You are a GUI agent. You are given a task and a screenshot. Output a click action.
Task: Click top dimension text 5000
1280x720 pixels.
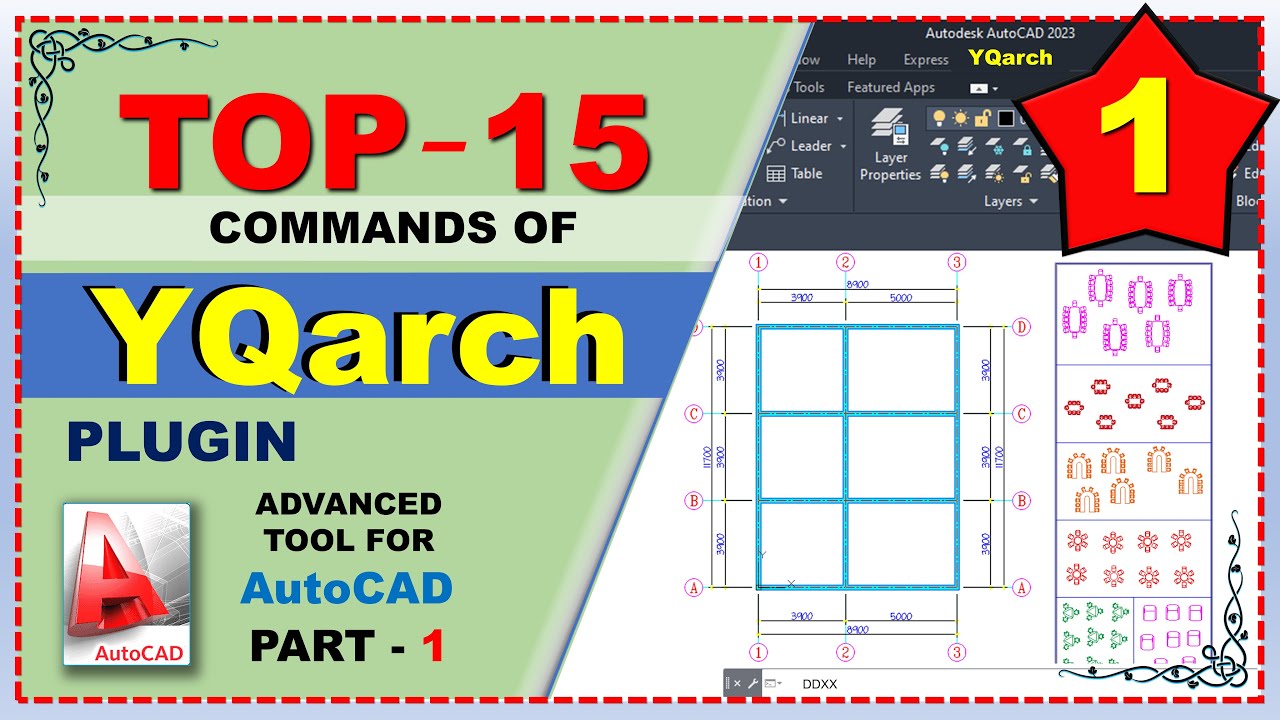coord(900,298)
